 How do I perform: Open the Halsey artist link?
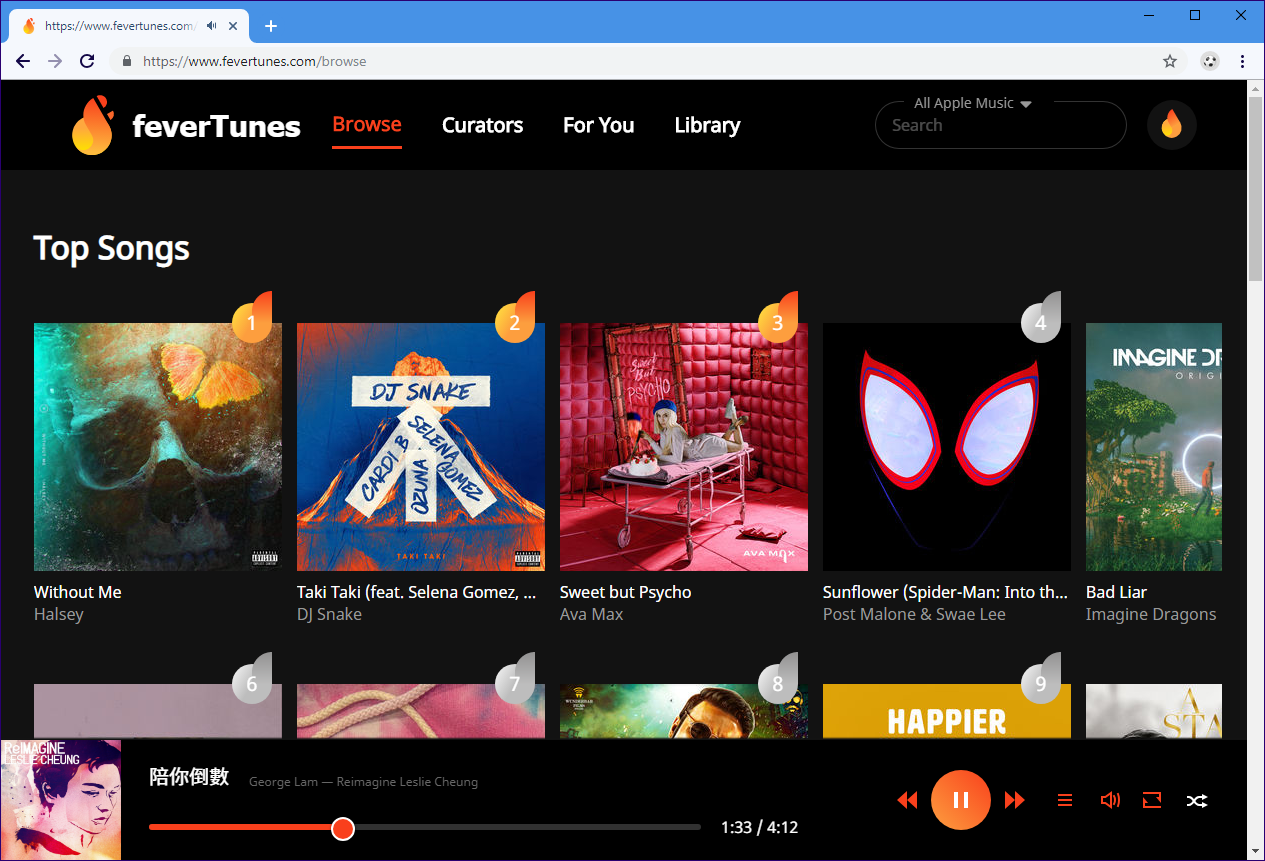click(x=59, y=614)
